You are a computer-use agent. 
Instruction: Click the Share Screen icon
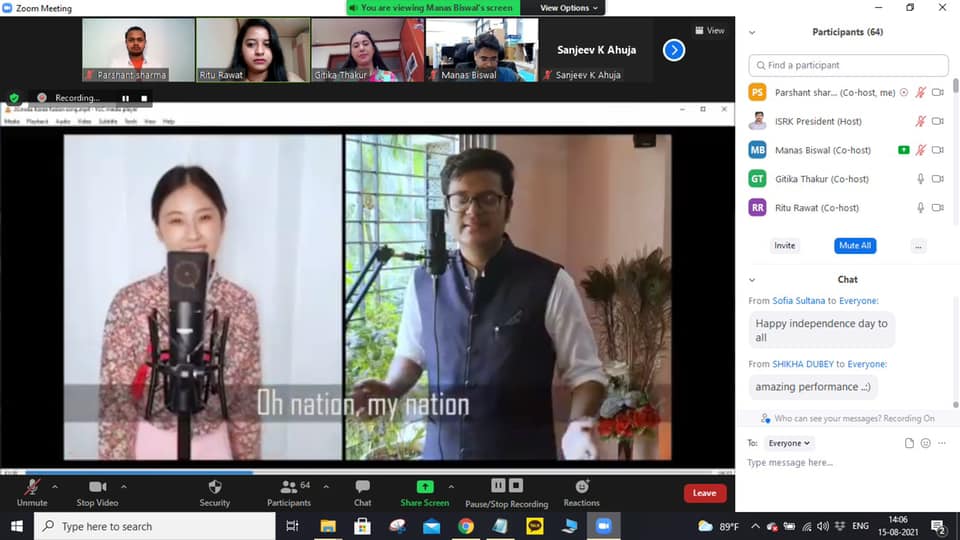point(424,487)
